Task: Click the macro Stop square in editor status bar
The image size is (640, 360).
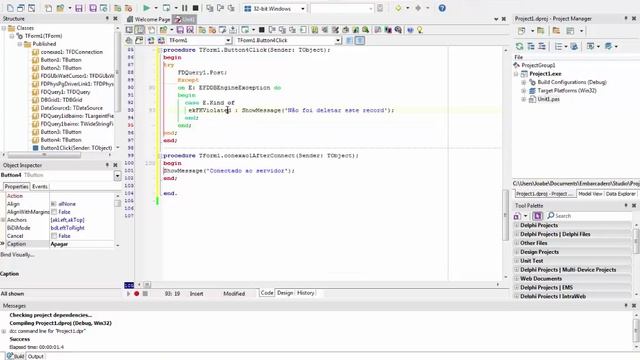Action: pos(145,293)
